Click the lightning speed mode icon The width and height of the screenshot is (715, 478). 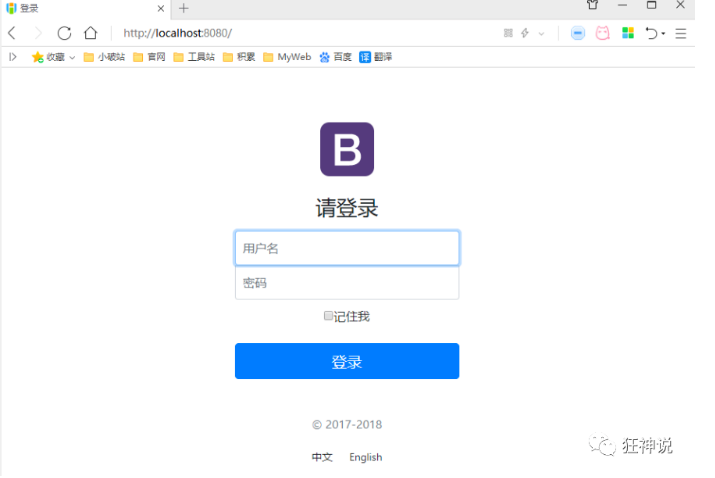tap(525, 33)
